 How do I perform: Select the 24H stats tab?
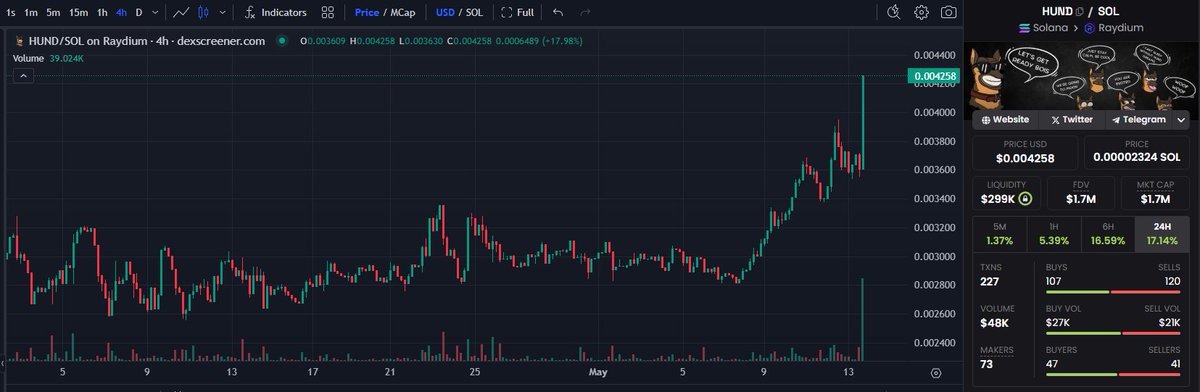click(1163, 235)
